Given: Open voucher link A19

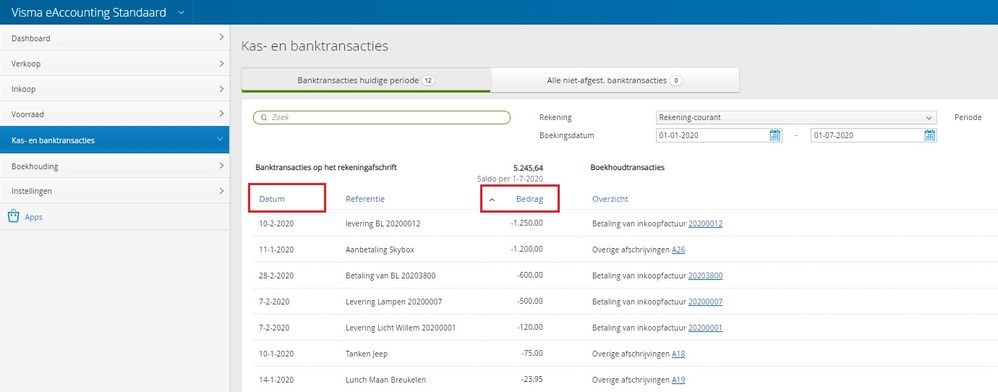Looking at the screenshot, I should [x=678, y=380].
